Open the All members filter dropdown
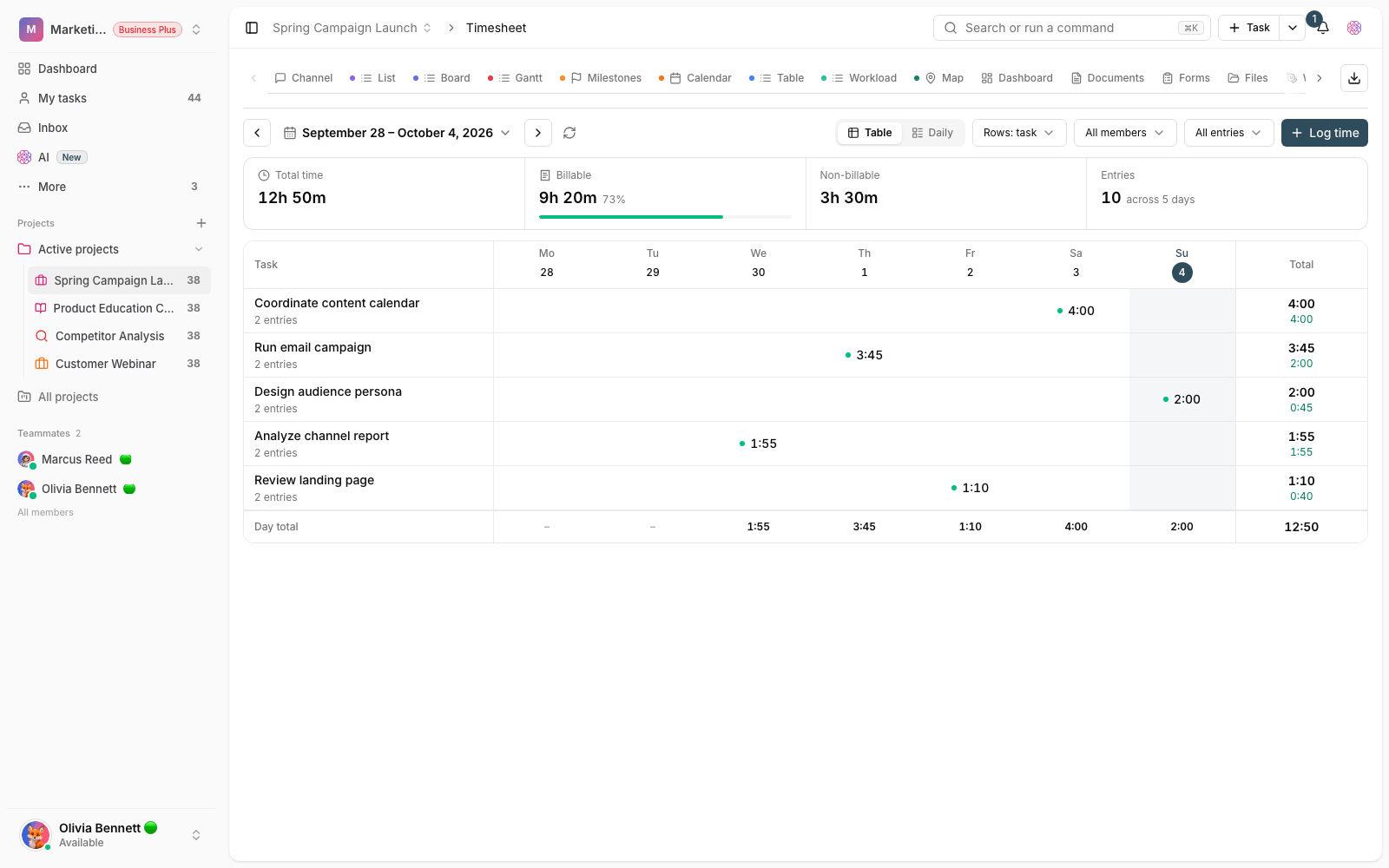 [x=1125, y=133]
